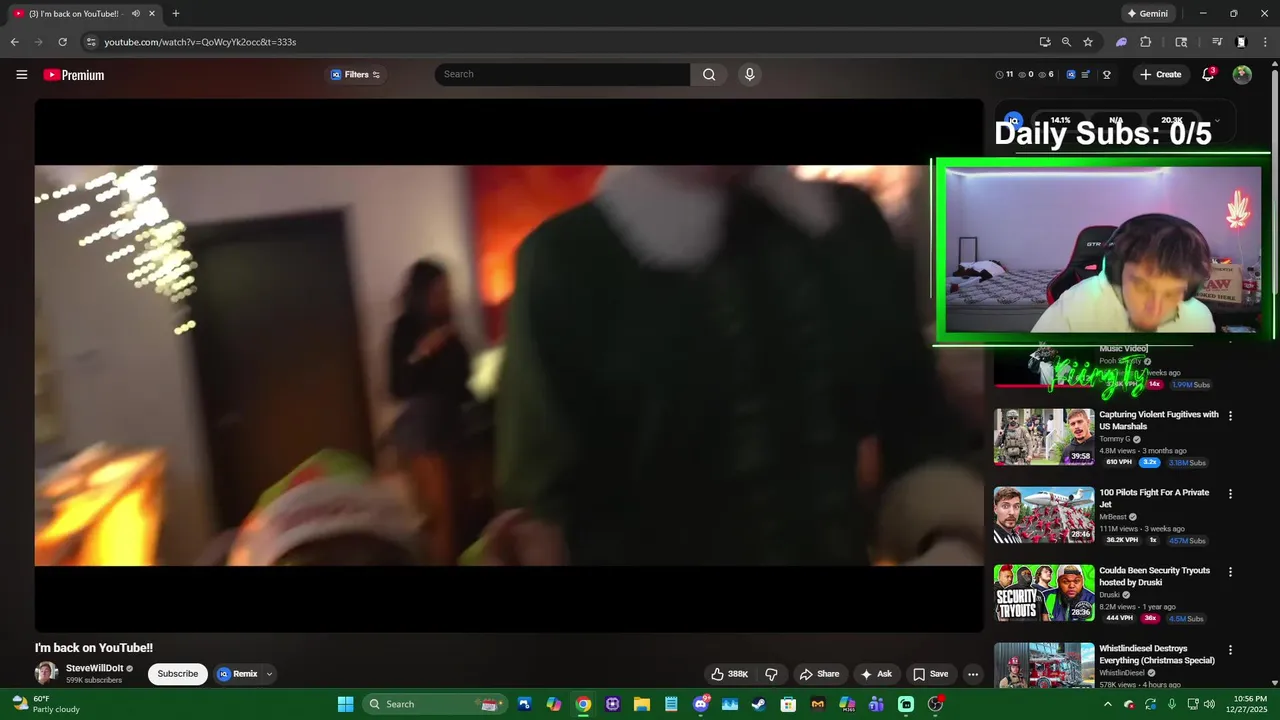
Task: Like the video showing 388K
Action: click(x=730, y=674)
